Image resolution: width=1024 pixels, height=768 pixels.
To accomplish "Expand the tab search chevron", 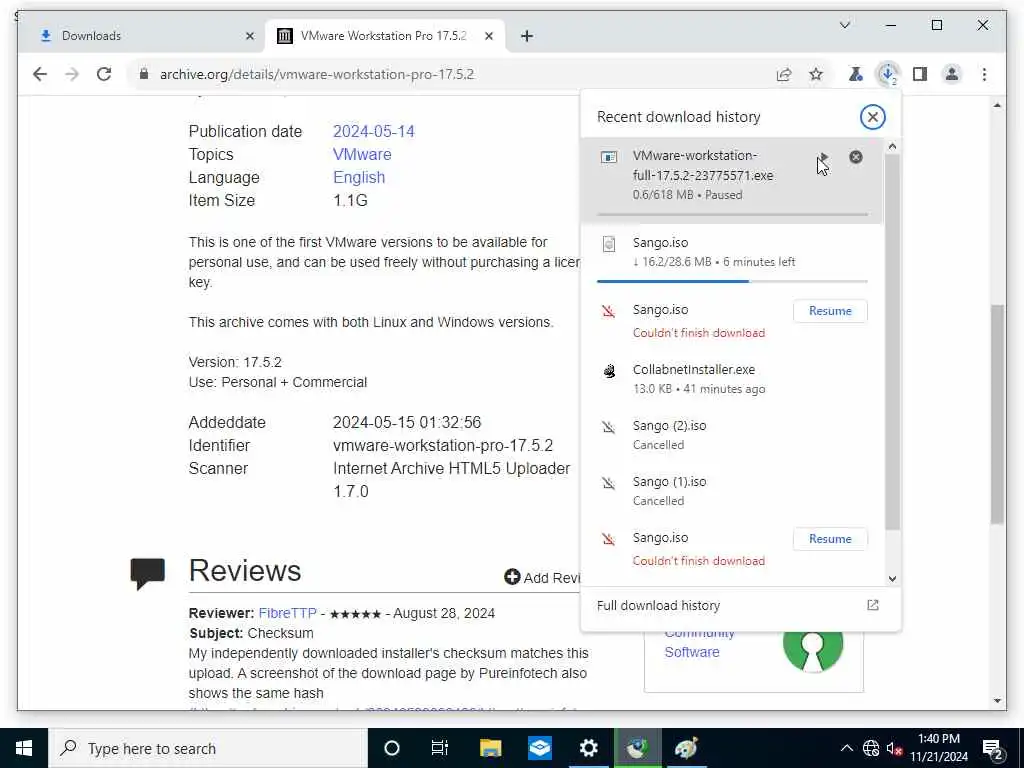I will coord(844,25).
